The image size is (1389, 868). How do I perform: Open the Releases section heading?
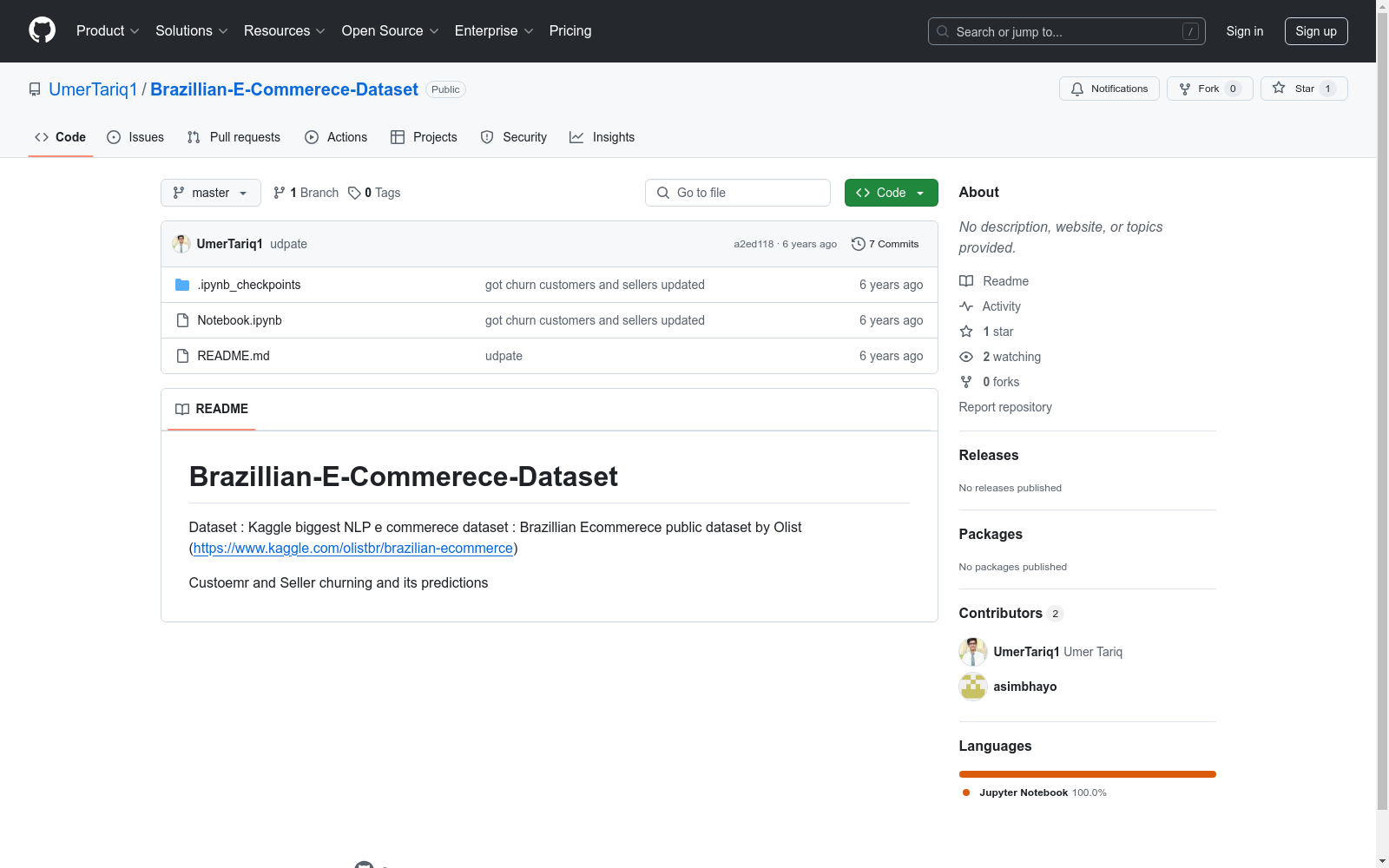989,455
